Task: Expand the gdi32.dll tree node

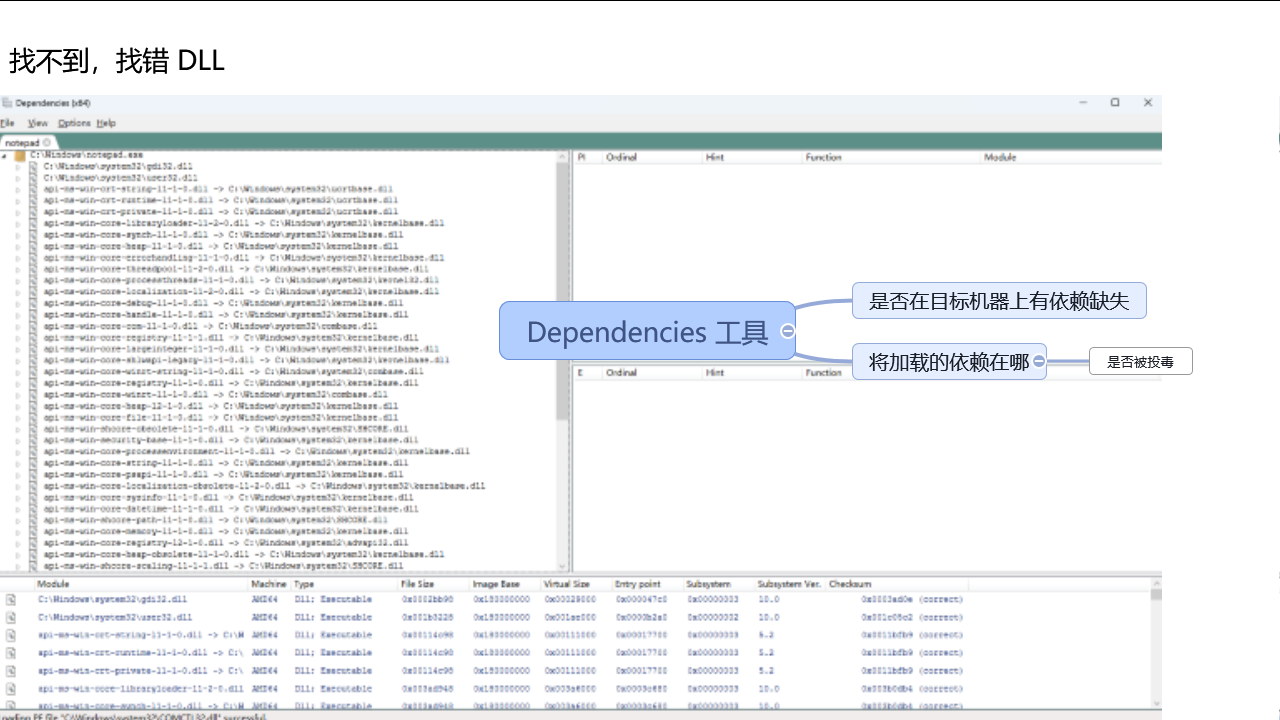Action: (x=17, y=166)
